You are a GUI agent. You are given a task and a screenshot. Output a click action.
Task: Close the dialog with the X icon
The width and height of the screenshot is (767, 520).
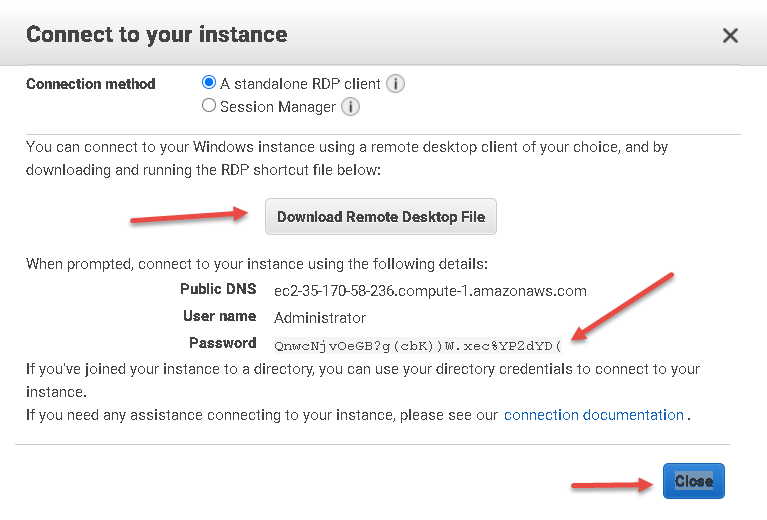pos(730,35)
